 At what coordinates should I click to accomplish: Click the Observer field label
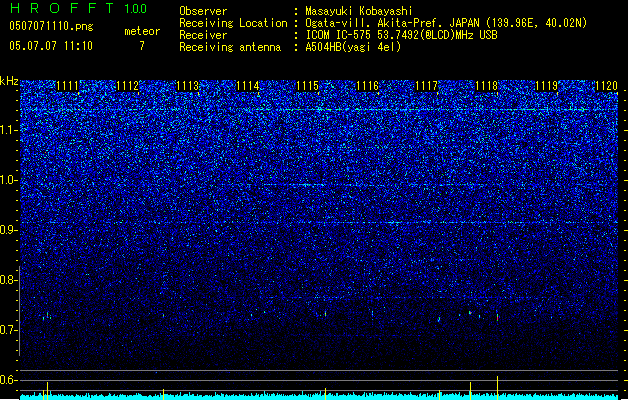(x=203, y=11)
